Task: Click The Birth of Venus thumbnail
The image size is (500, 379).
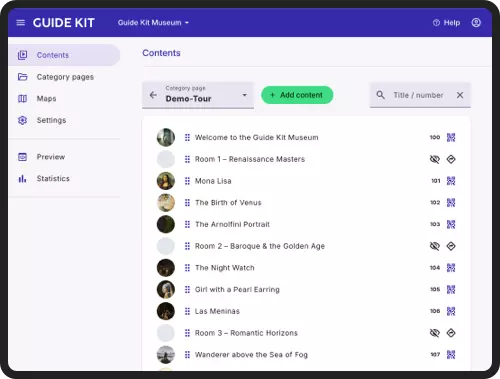Action: [x=166, y=202]
